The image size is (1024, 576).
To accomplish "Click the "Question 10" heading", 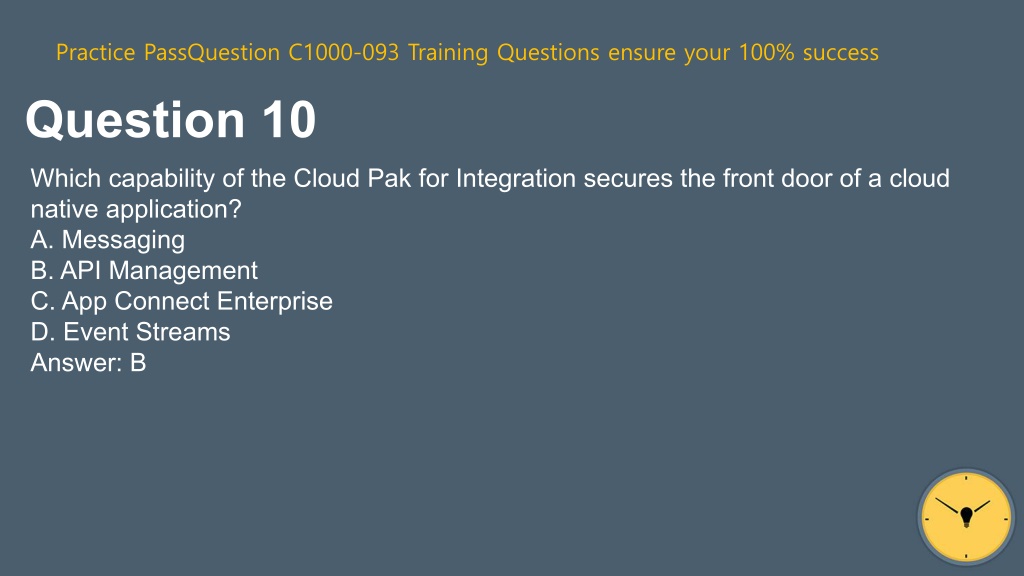I will click(x=170, y=120).
